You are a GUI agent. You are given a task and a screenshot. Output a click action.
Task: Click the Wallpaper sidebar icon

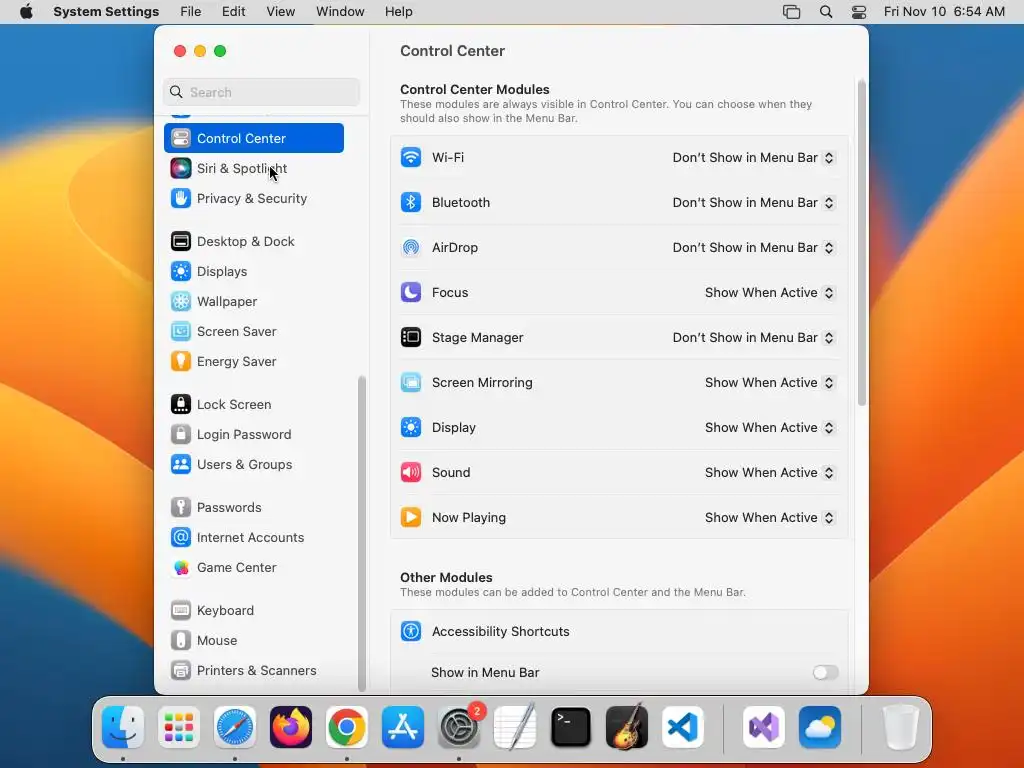pyautogui.click(x=181, y=302)
